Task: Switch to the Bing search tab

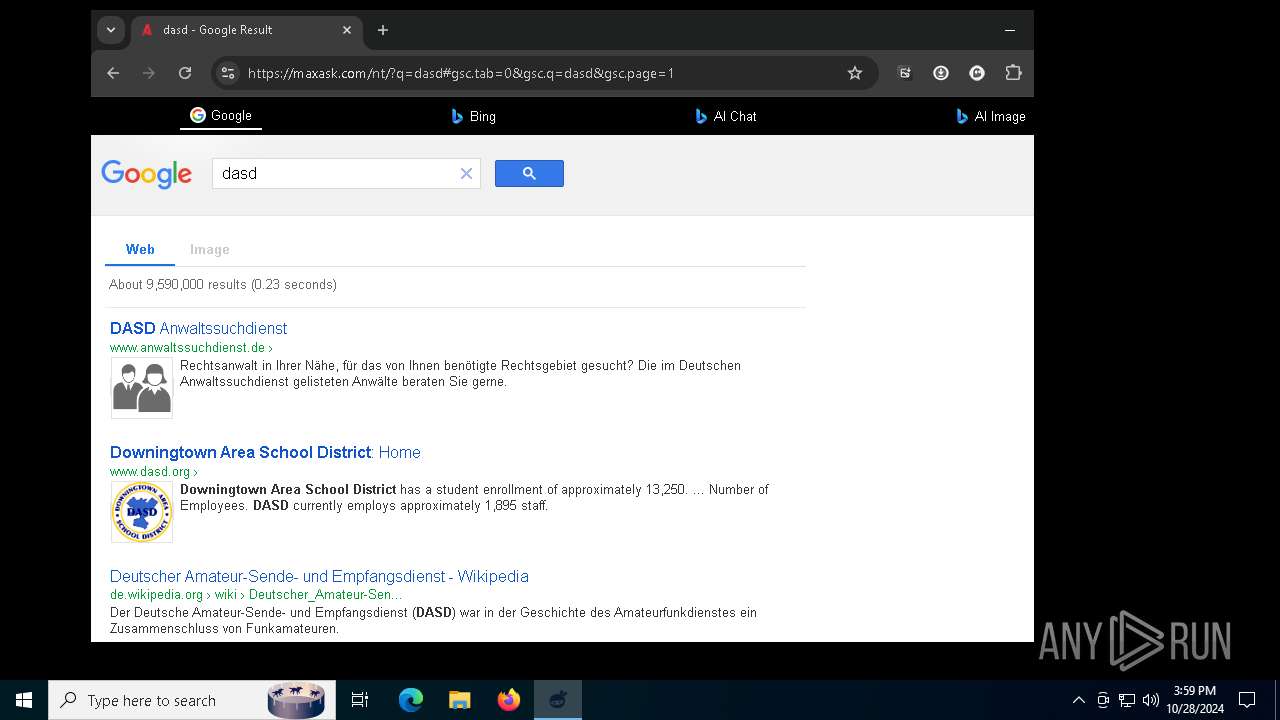Action: click(473, 116)
